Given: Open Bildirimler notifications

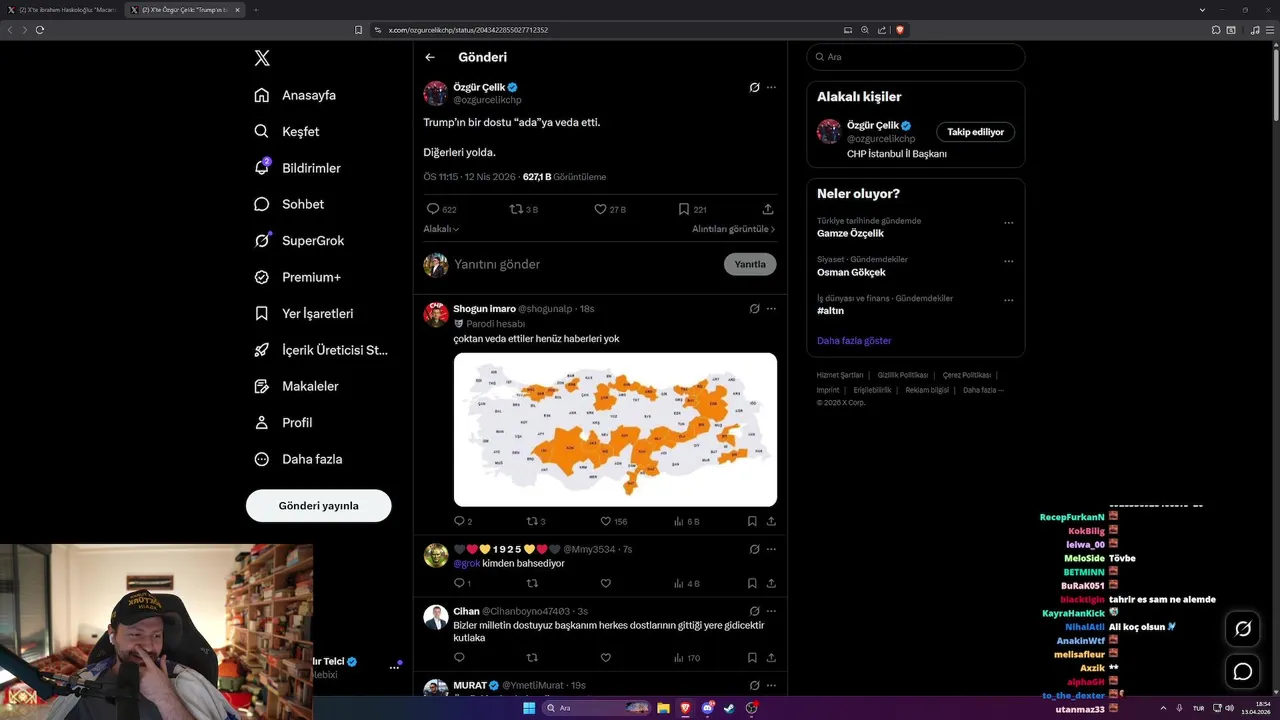Looking at the screenshot, I should (x=297, y=168).
